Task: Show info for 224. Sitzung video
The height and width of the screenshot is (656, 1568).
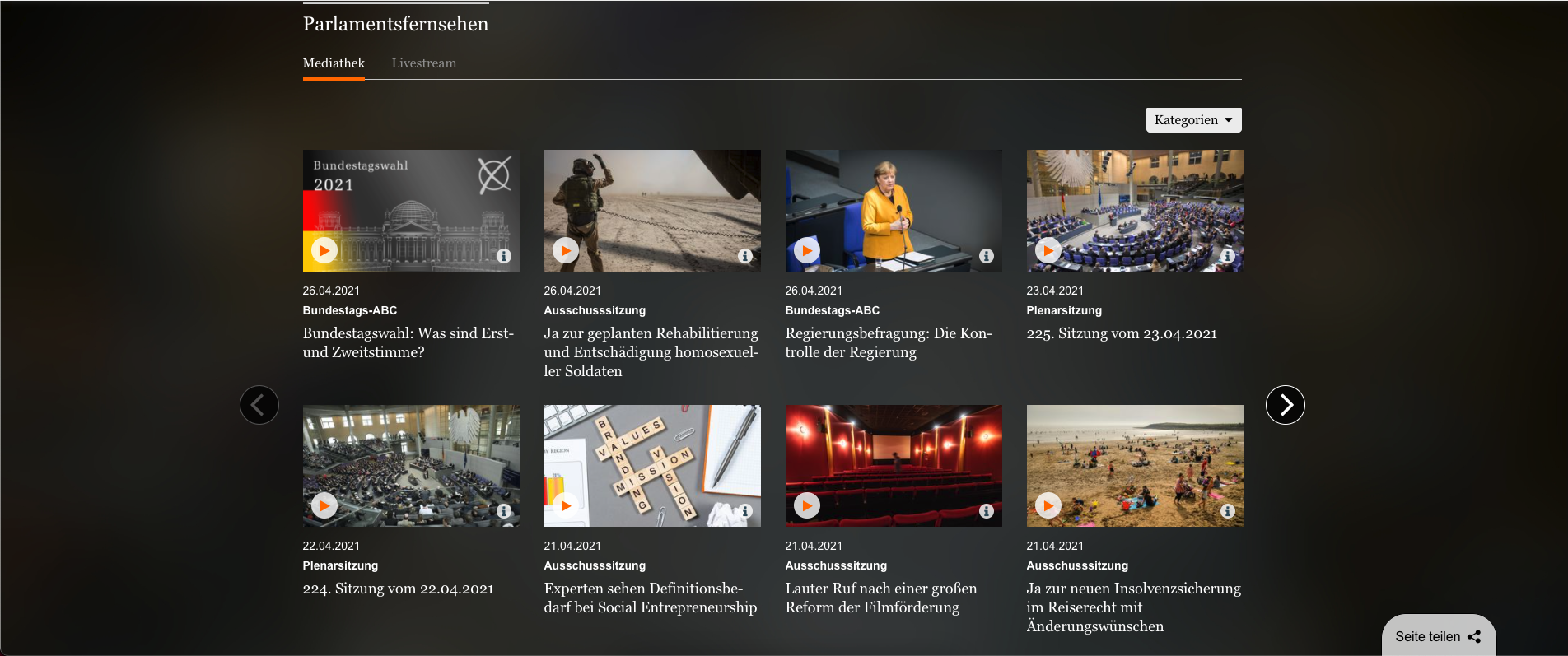Action: (504, 511)
